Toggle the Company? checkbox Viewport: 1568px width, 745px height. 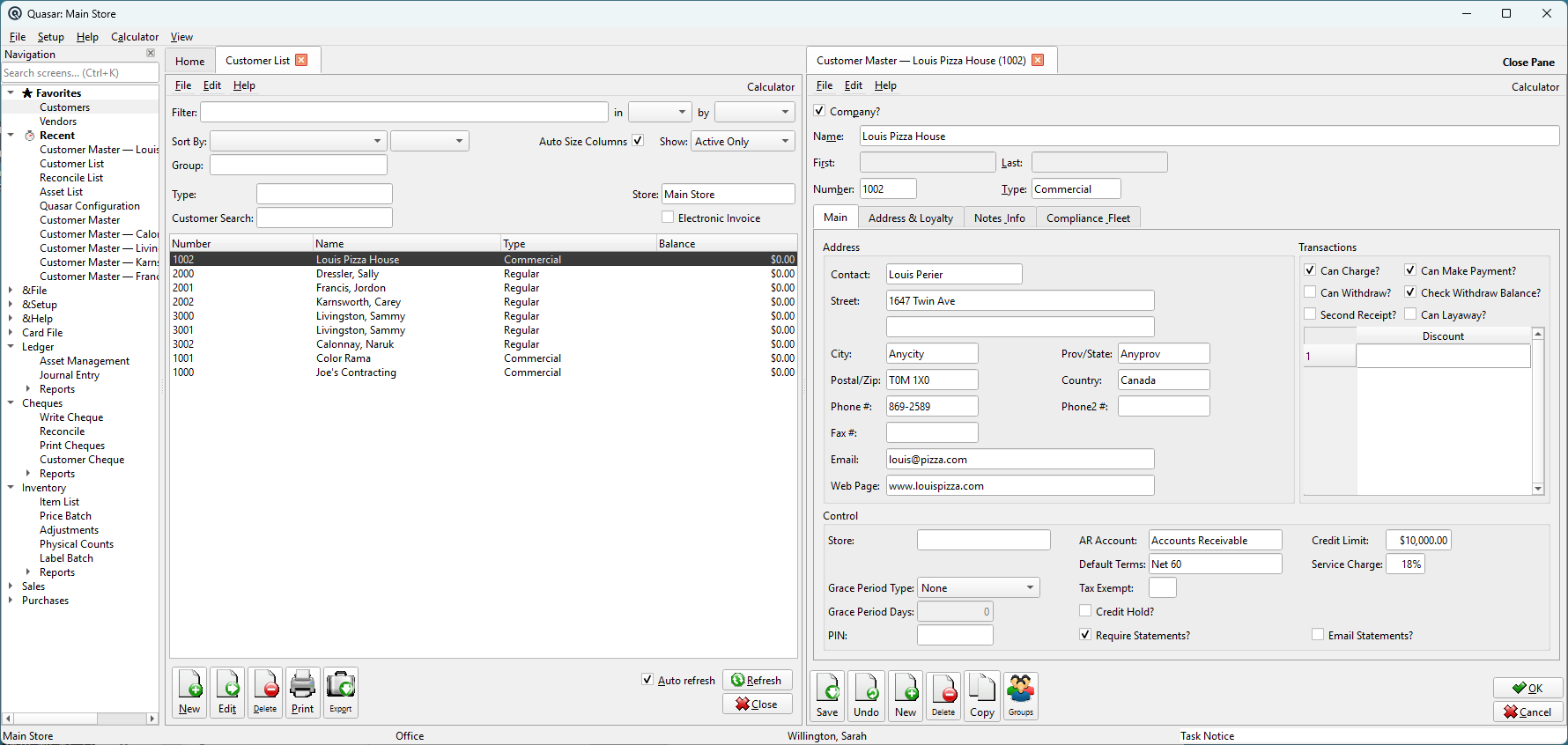click(820, 111)
